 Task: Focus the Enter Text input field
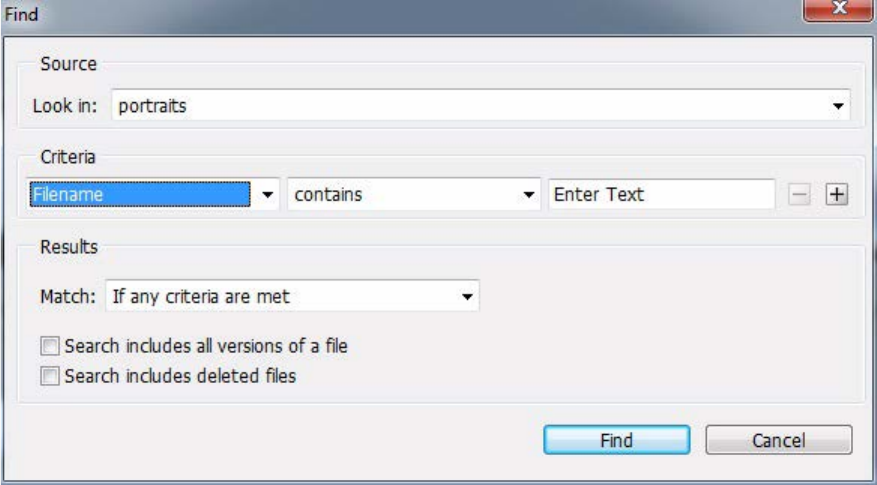click(x=662, y=195)
